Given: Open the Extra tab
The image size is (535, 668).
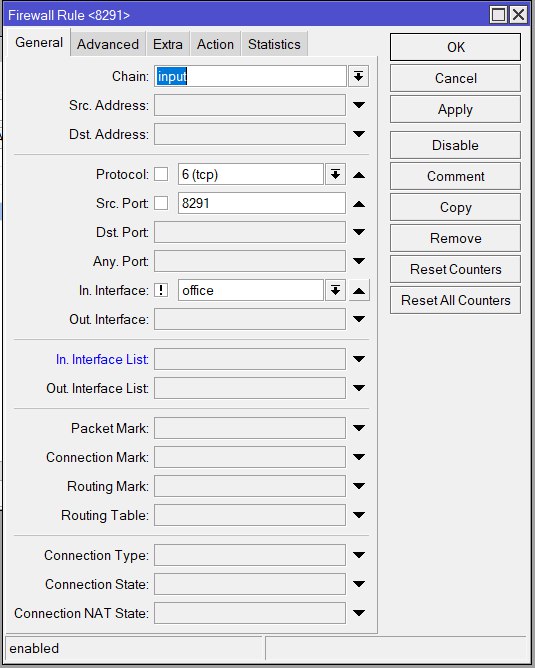Looking at the screenshot, I should click(167, 44).
